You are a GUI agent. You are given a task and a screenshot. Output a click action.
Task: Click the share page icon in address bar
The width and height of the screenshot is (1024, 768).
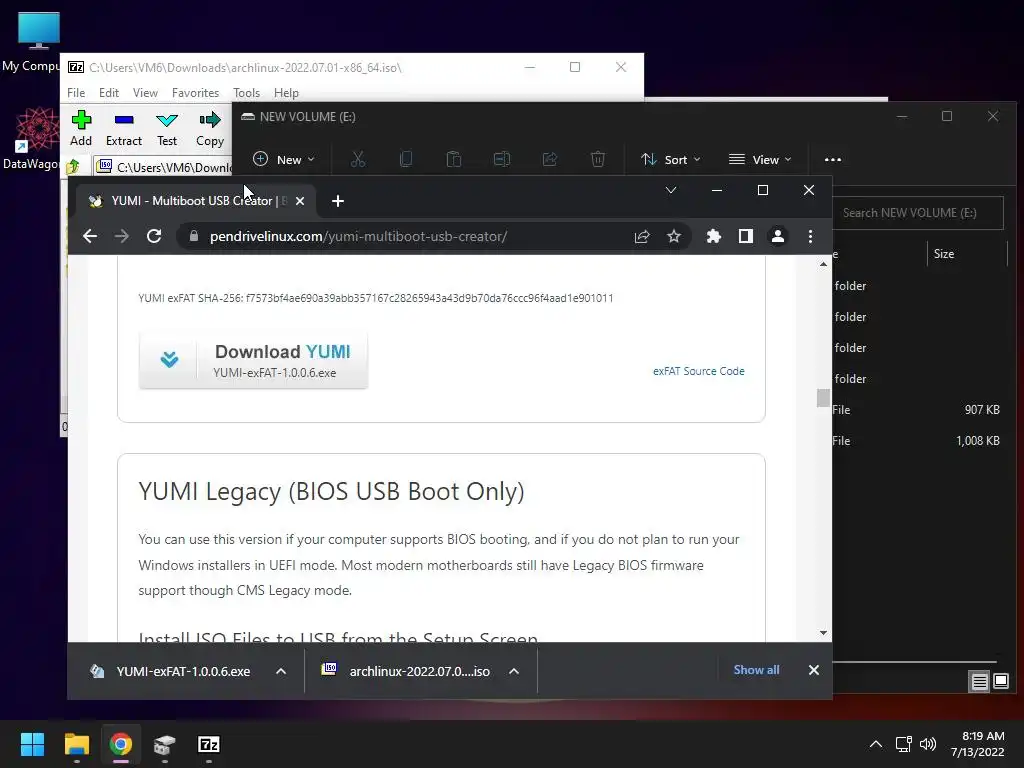[x=642, y=236]
